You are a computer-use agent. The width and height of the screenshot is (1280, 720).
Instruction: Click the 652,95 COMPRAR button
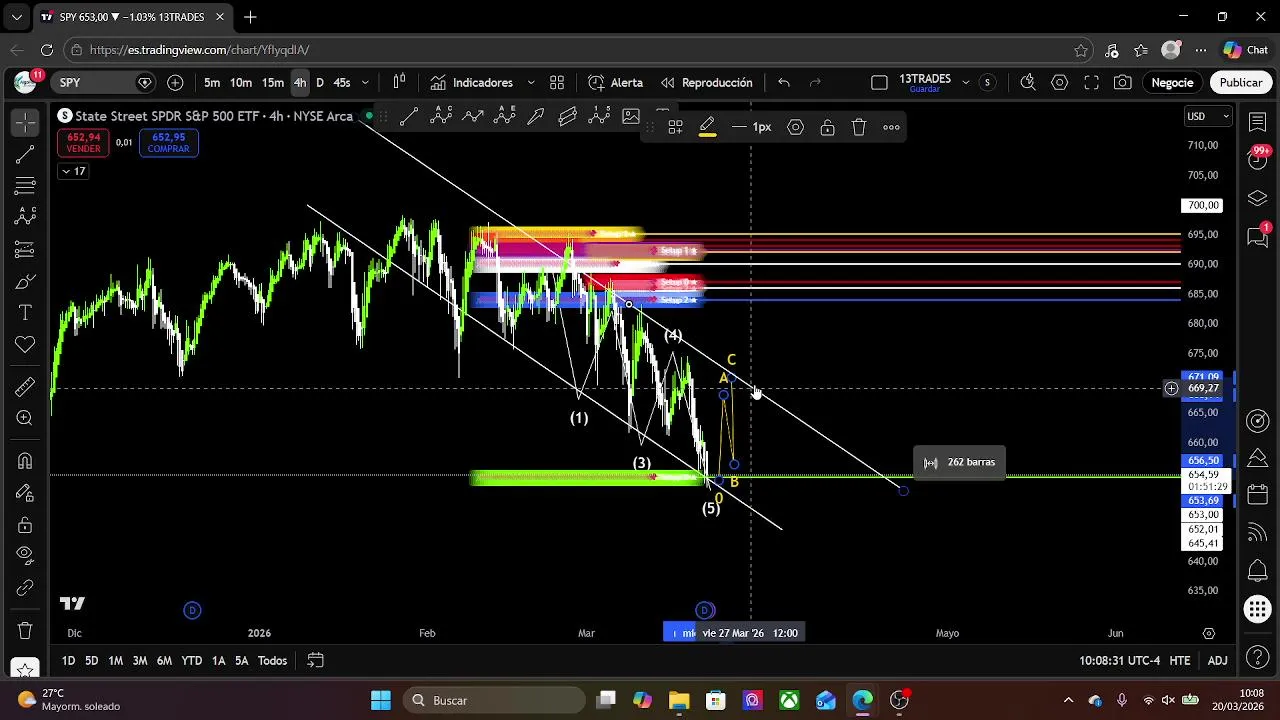tap(168, 143)
